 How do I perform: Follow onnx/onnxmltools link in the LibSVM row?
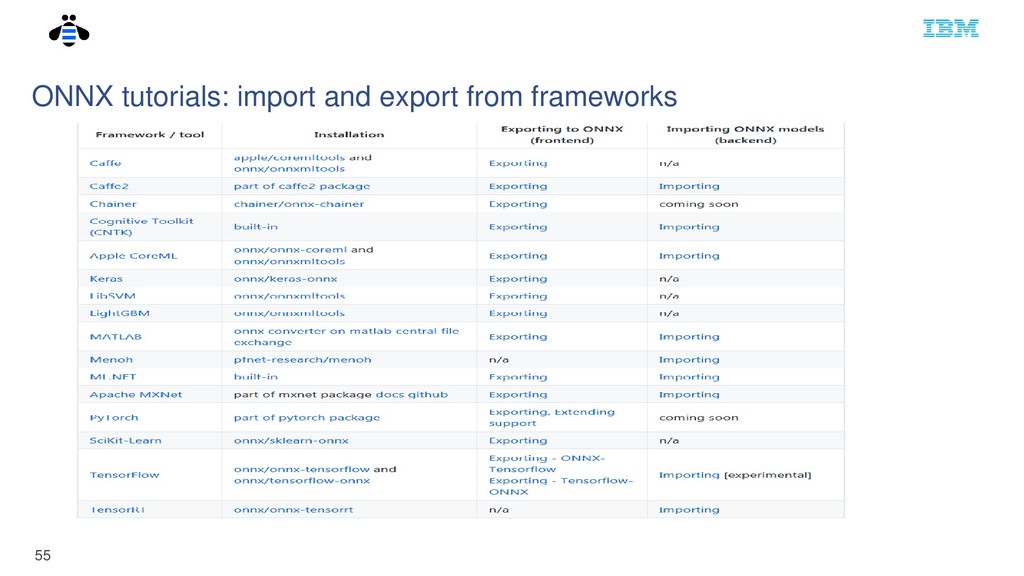[x=289, y=296]
